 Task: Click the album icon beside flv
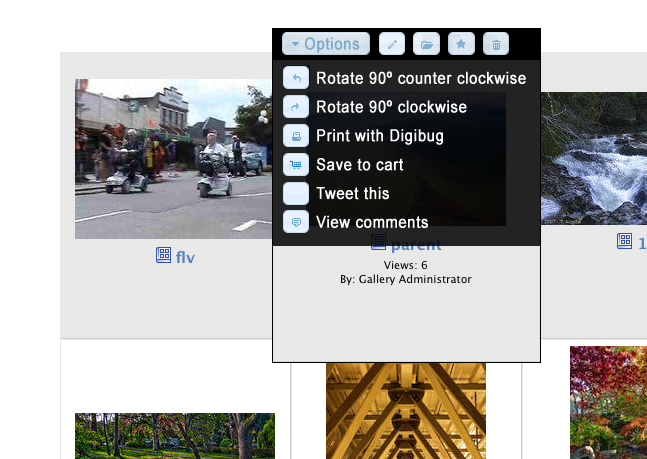[x=163, y=255]
